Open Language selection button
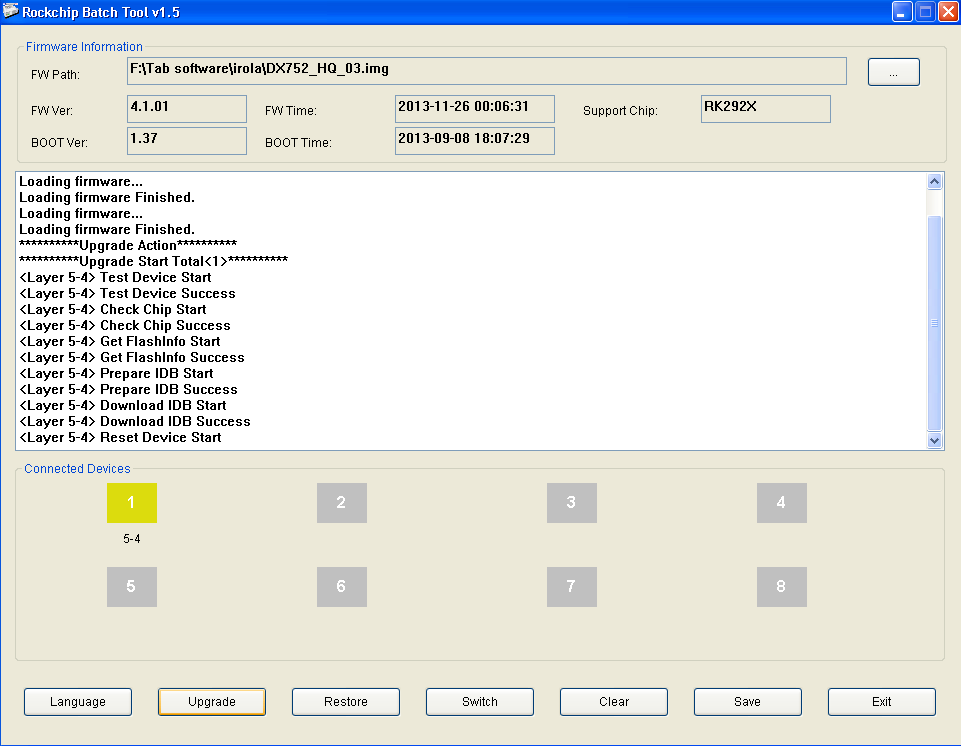961x746 pixels. 78,702
